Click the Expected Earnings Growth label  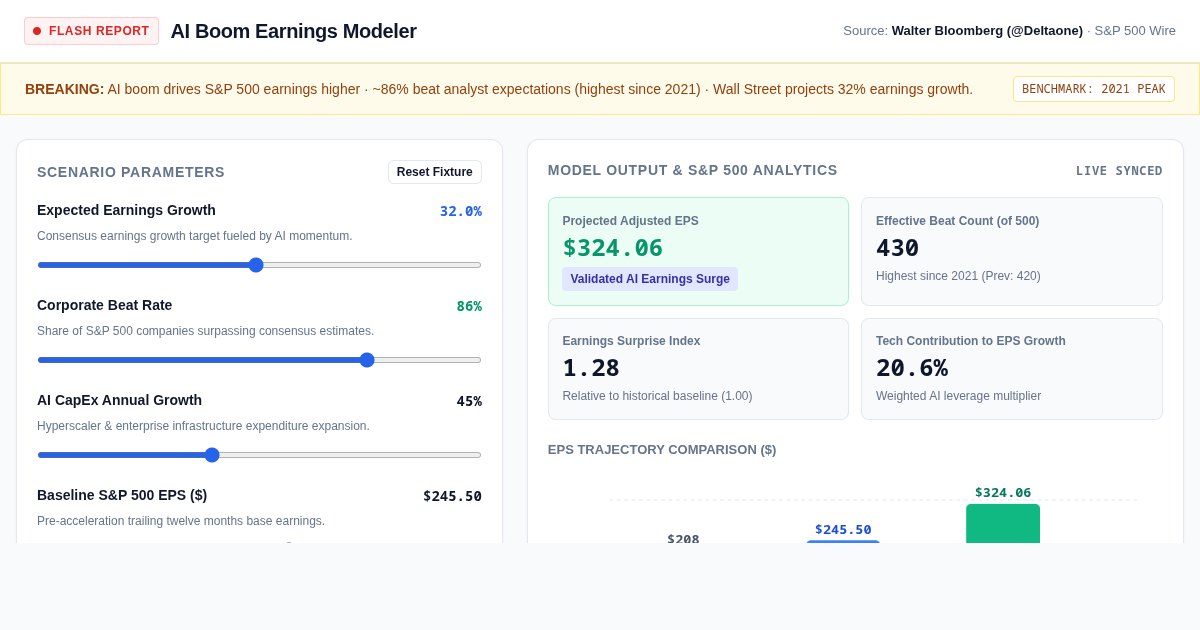(126, 210)
